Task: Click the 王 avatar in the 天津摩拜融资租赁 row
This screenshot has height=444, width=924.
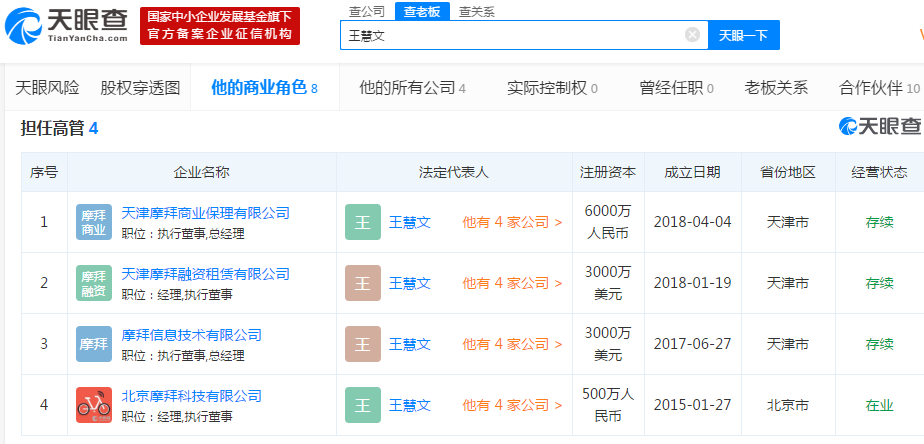Action: [x=363, y=283]
